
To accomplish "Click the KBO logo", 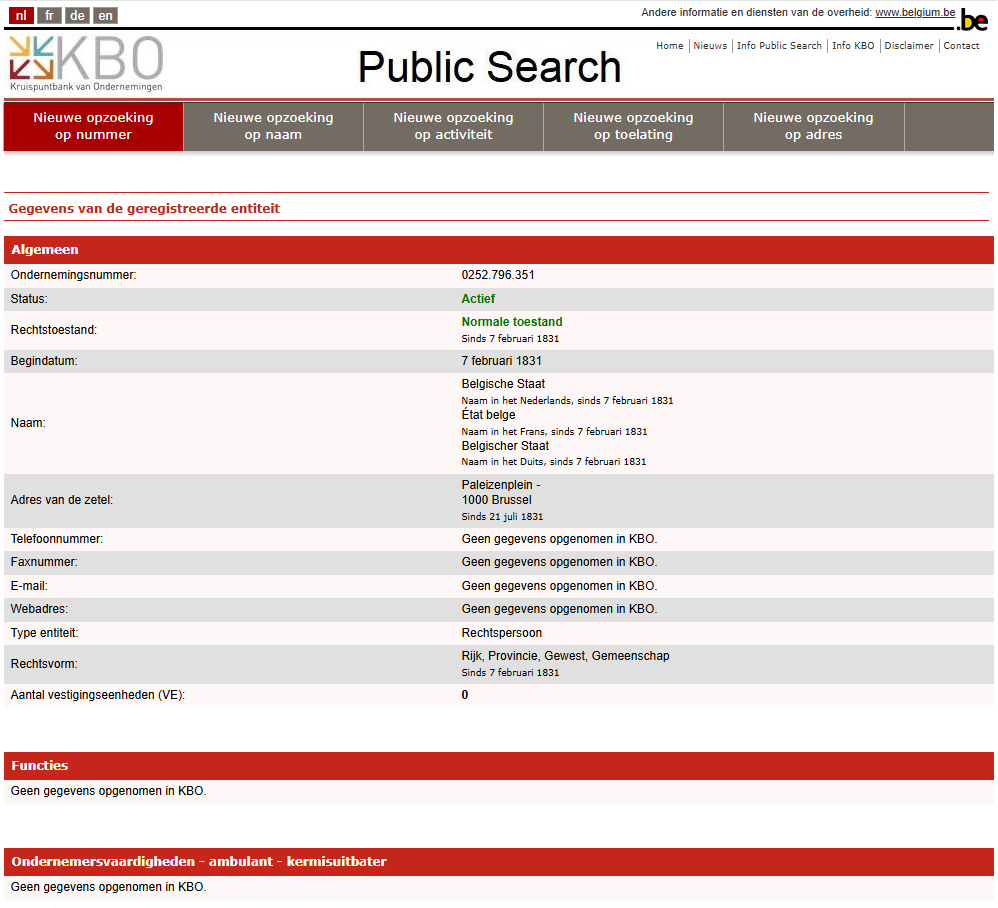I will click(x=86, y=63).
